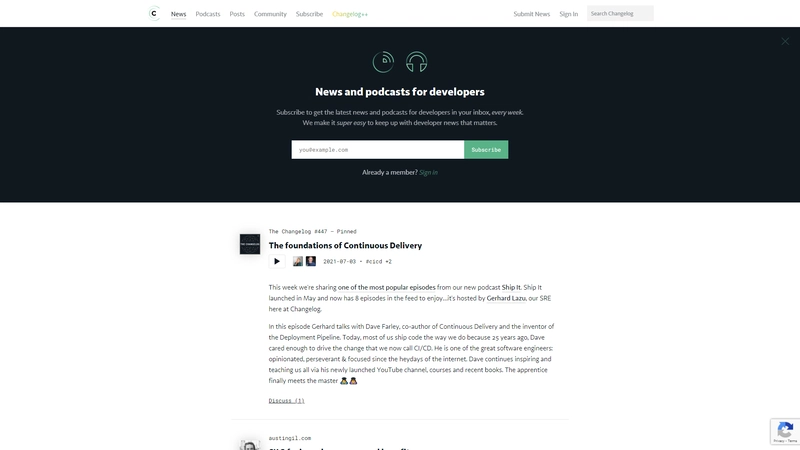
Task: Click the first guest avatar photo
Action: click(x=298, y=261)
